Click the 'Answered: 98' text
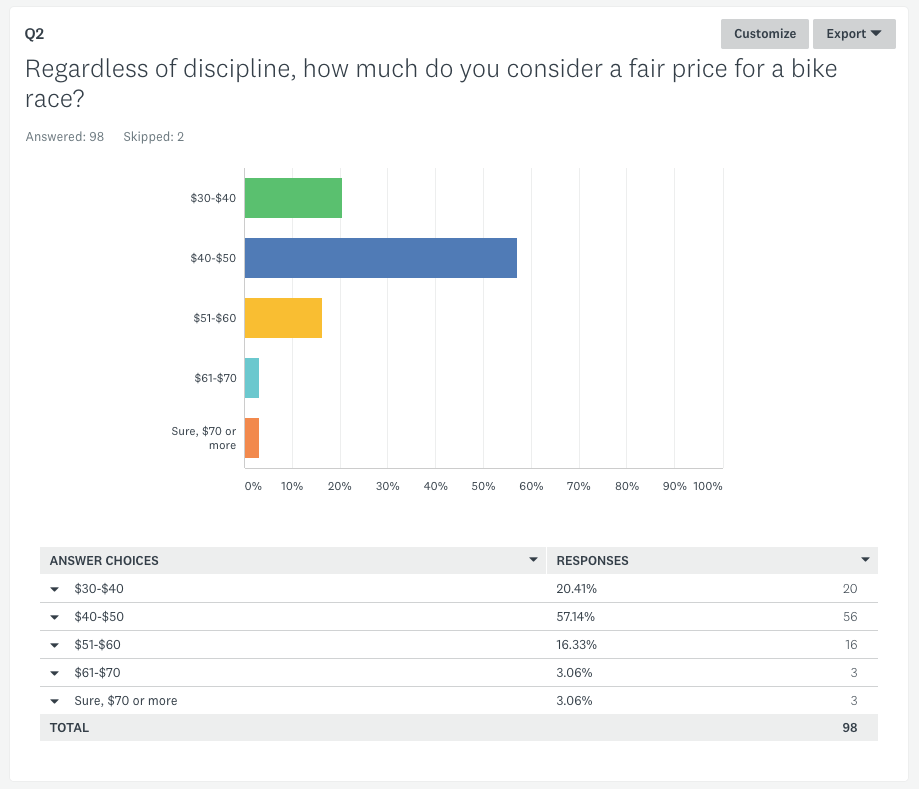Image resolution: width=919 pixels, height=789 pixels. tap(65, 137)
